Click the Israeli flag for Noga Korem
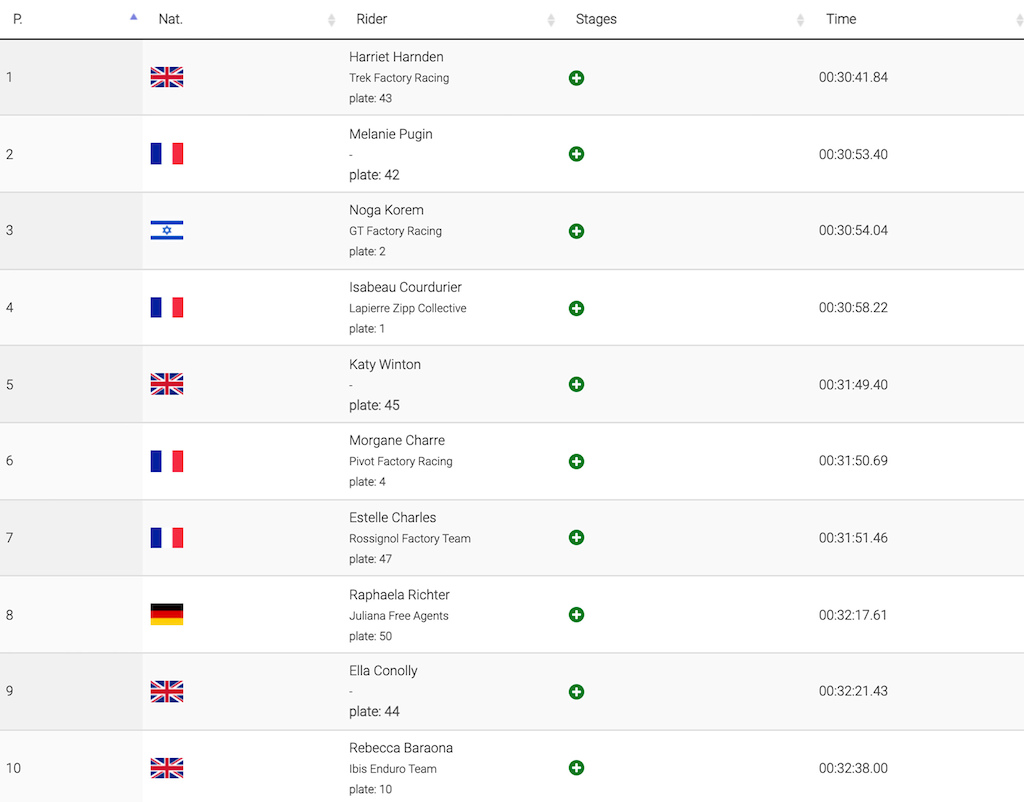 (x=167, y=231)
